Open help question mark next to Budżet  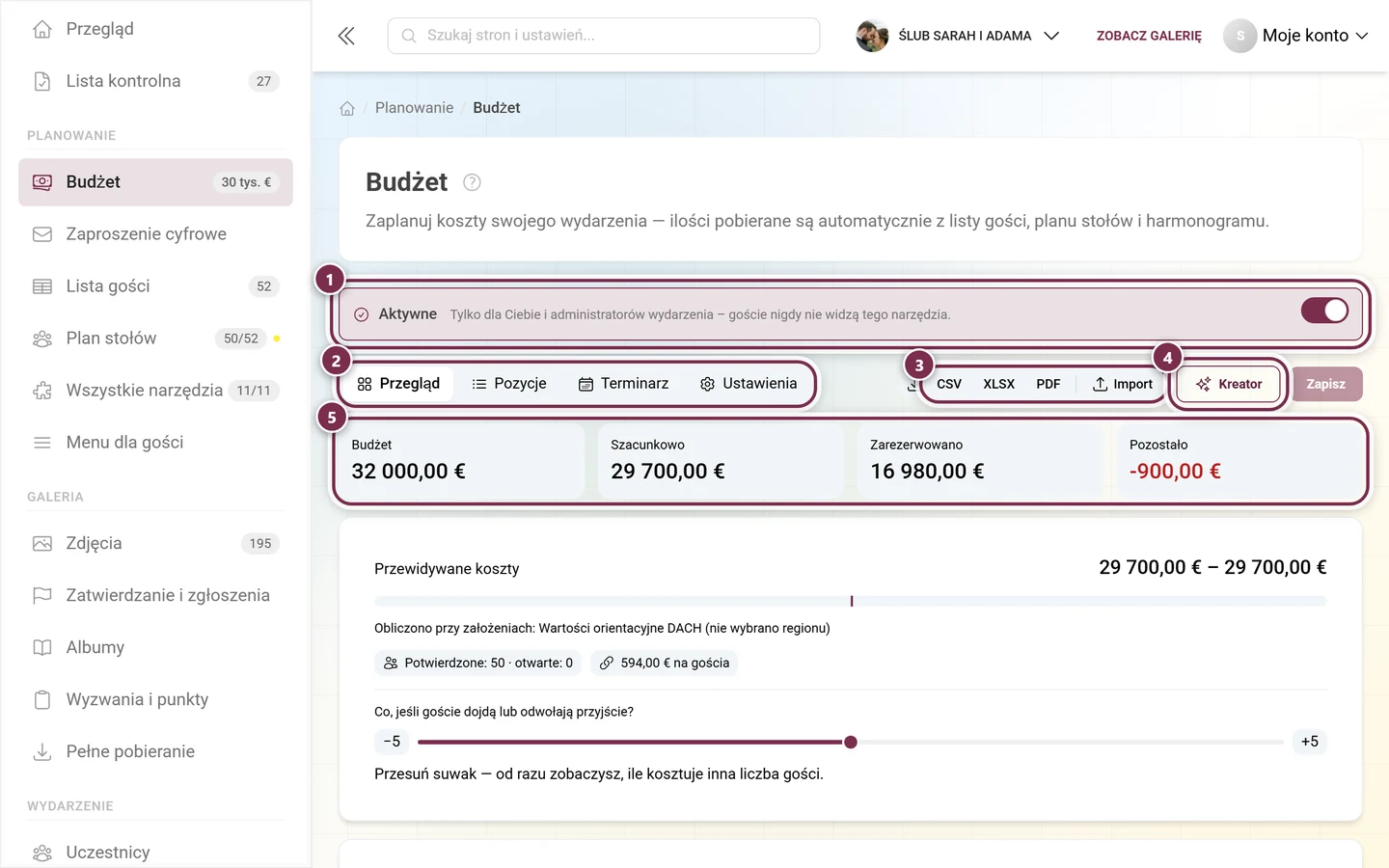[x=472, y=182]
